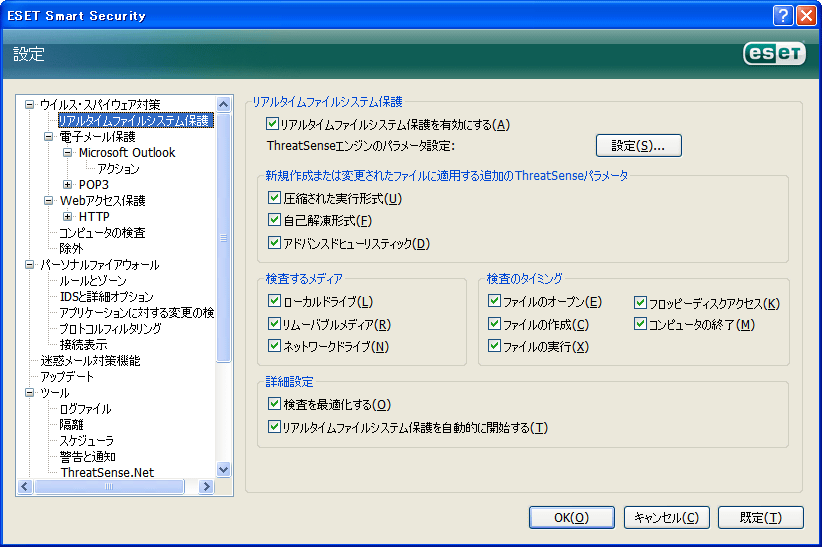Collapse the Webアクセス保護 tree node
The width and height of the screenshot is (822, 547).
tap(49, 200)
